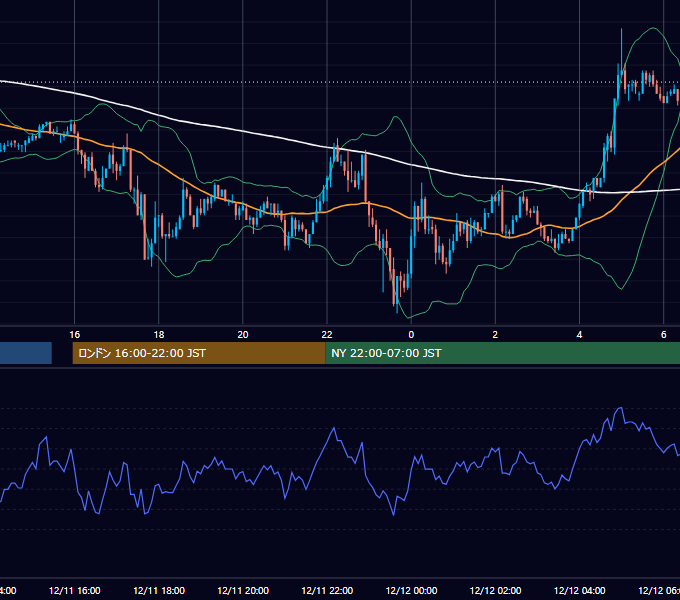Viewport: 680px width, 600px height.
Task: Click the 6 hour label on upper time axis
Action: pyautogui.click(x=664, y=334)
